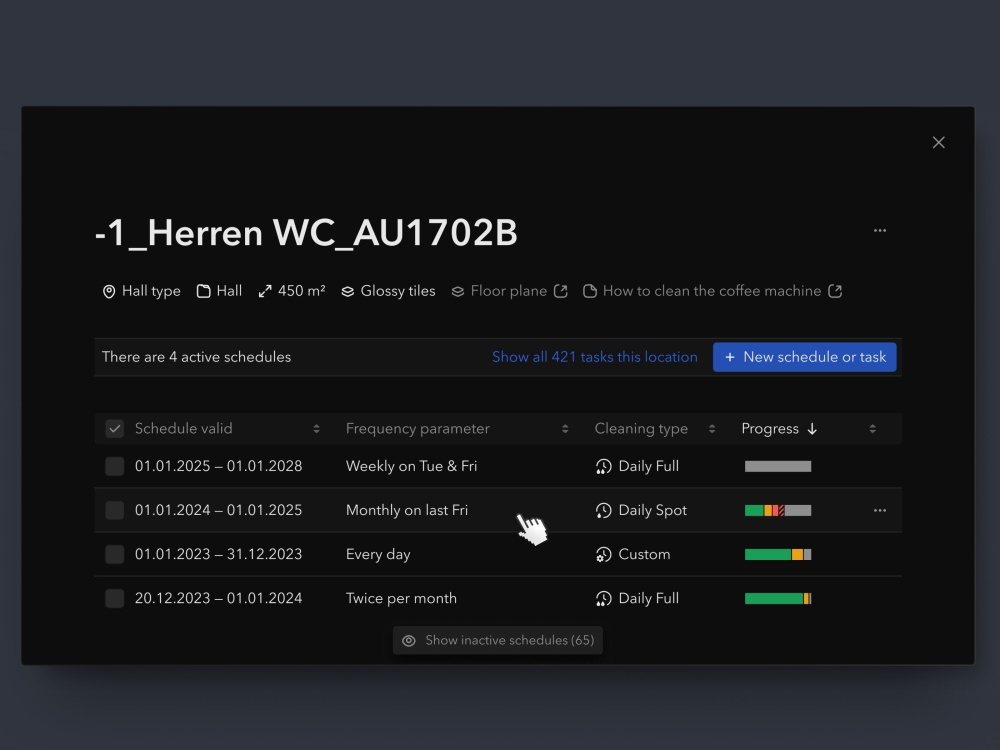Sort by Cleaning type column arrows
1000x750 pixels.
tap(712, 429)
